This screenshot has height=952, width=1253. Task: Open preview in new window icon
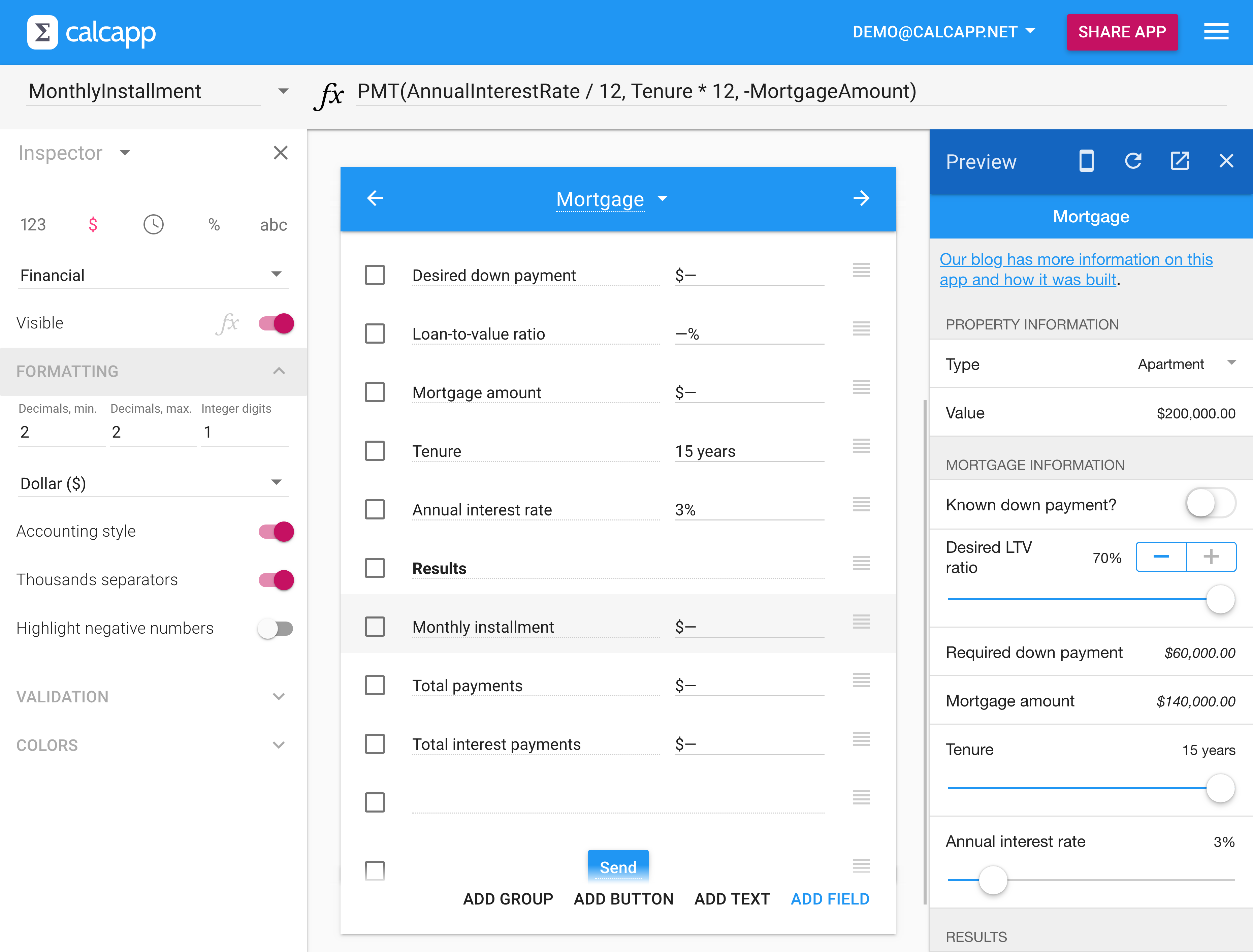pos(1179,161)
